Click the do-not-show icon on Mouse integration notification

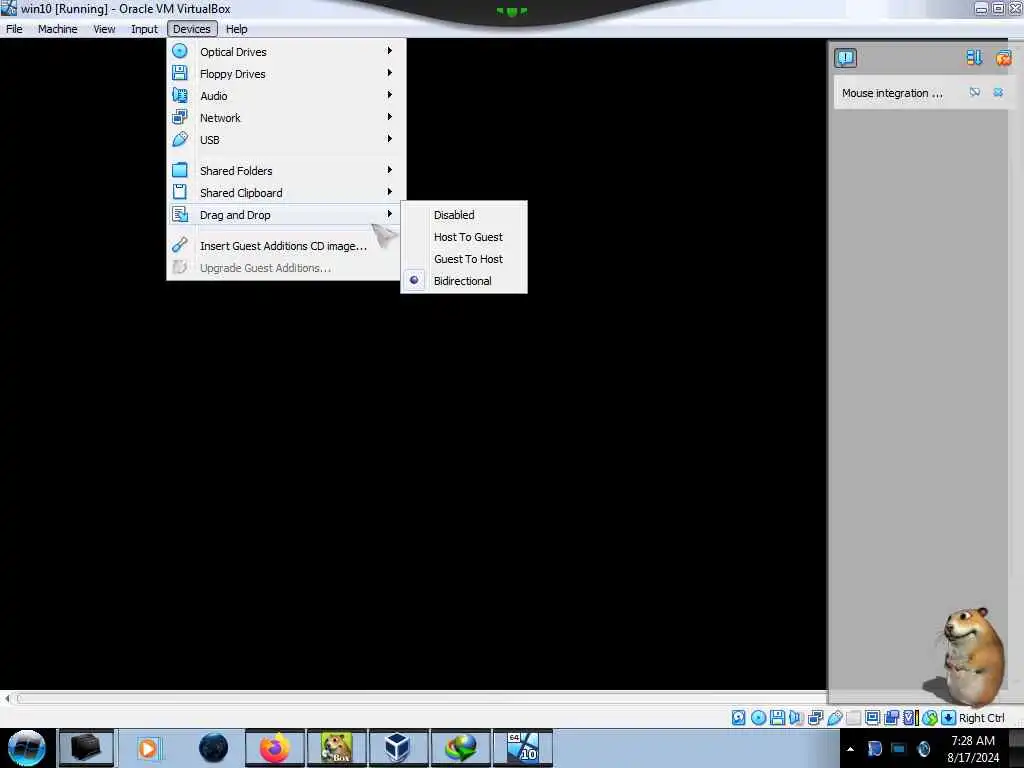(x=974, y=93)
